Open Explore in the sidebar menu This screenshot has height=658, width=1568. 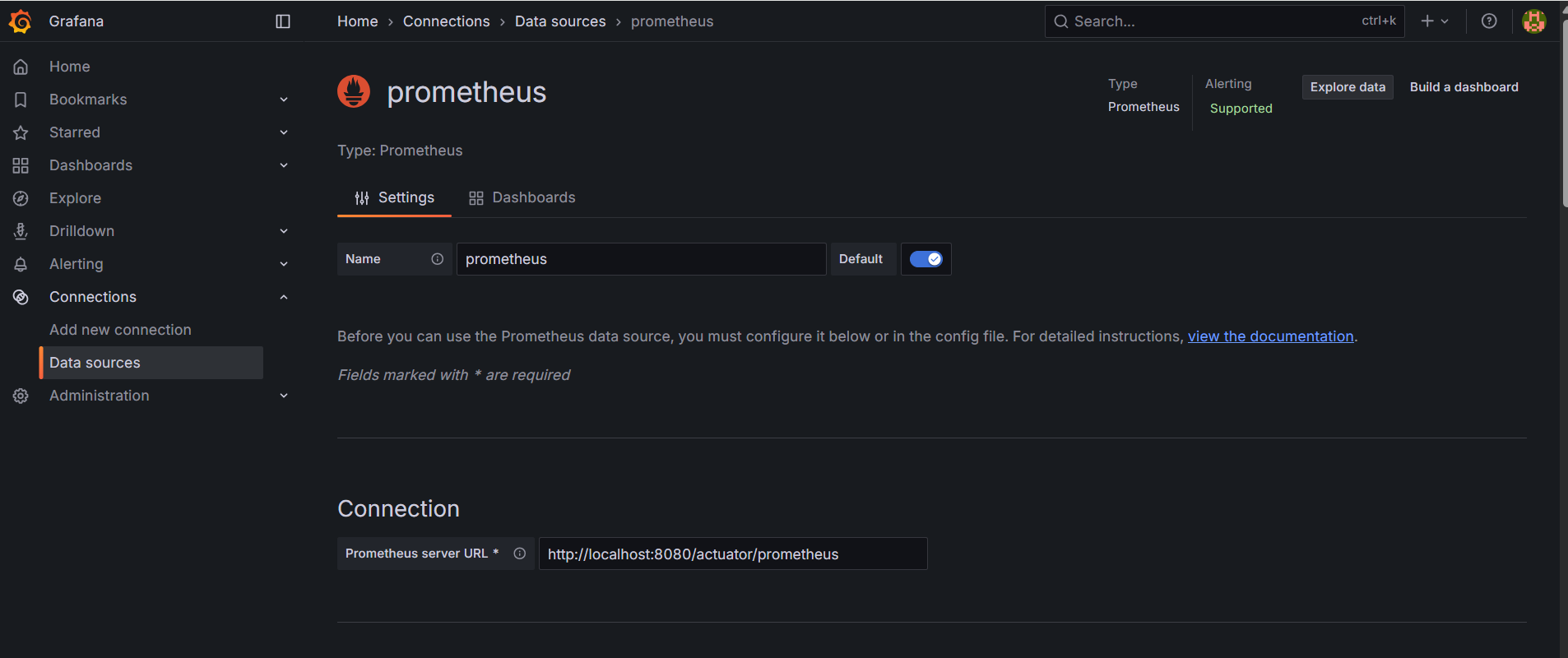[75, 198]
